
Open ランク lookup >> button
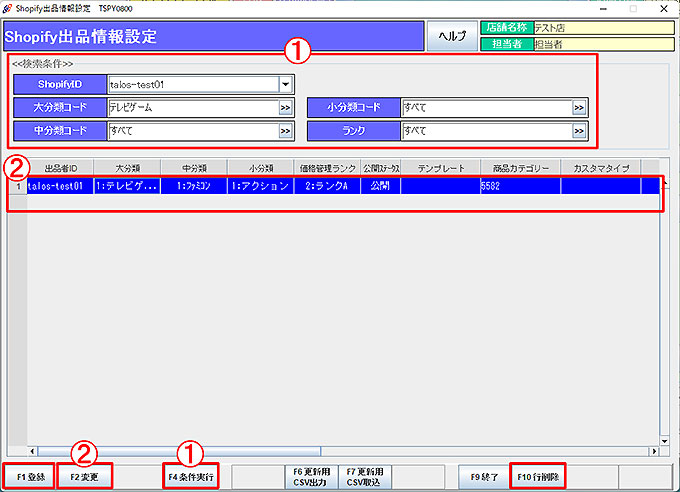click(579, 131)
